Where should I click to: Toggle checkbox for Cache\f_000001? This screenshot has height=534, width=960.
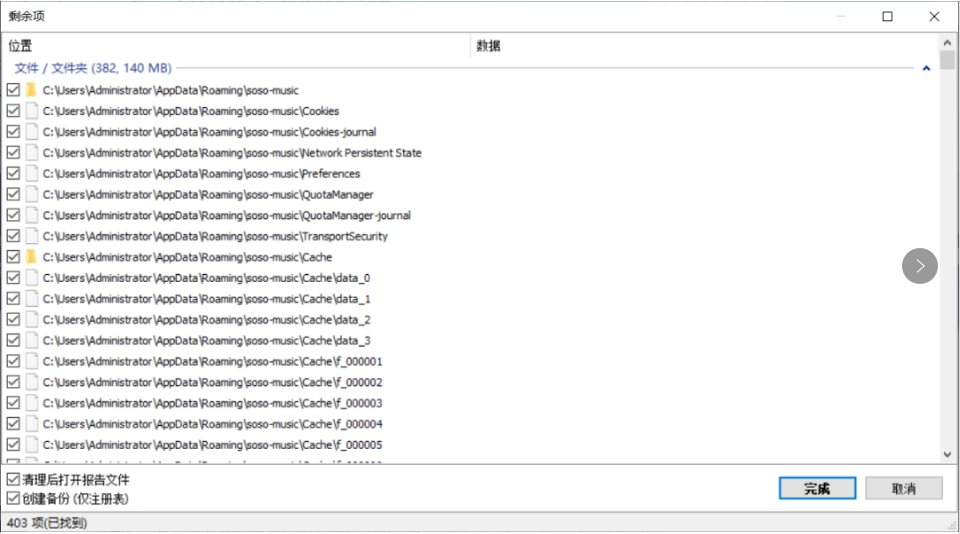13,361
